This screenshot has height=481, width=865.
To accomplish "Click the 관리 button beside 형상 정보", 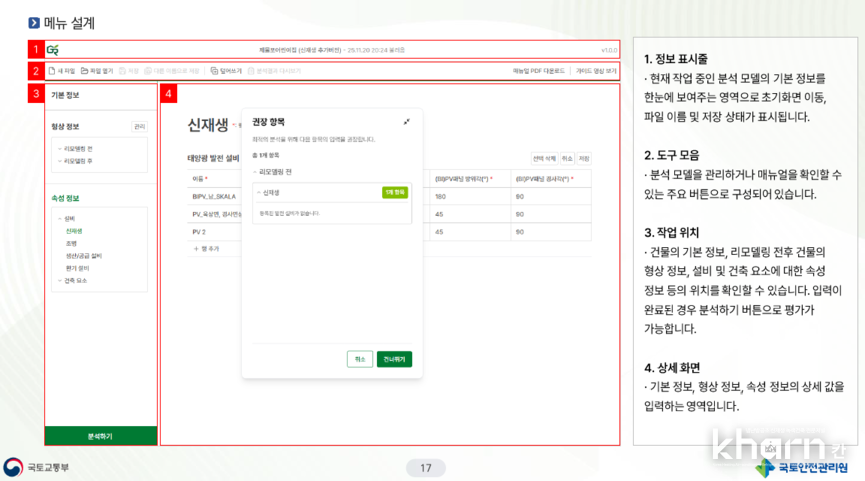I will pyautogui.click(x=139, y=127).
